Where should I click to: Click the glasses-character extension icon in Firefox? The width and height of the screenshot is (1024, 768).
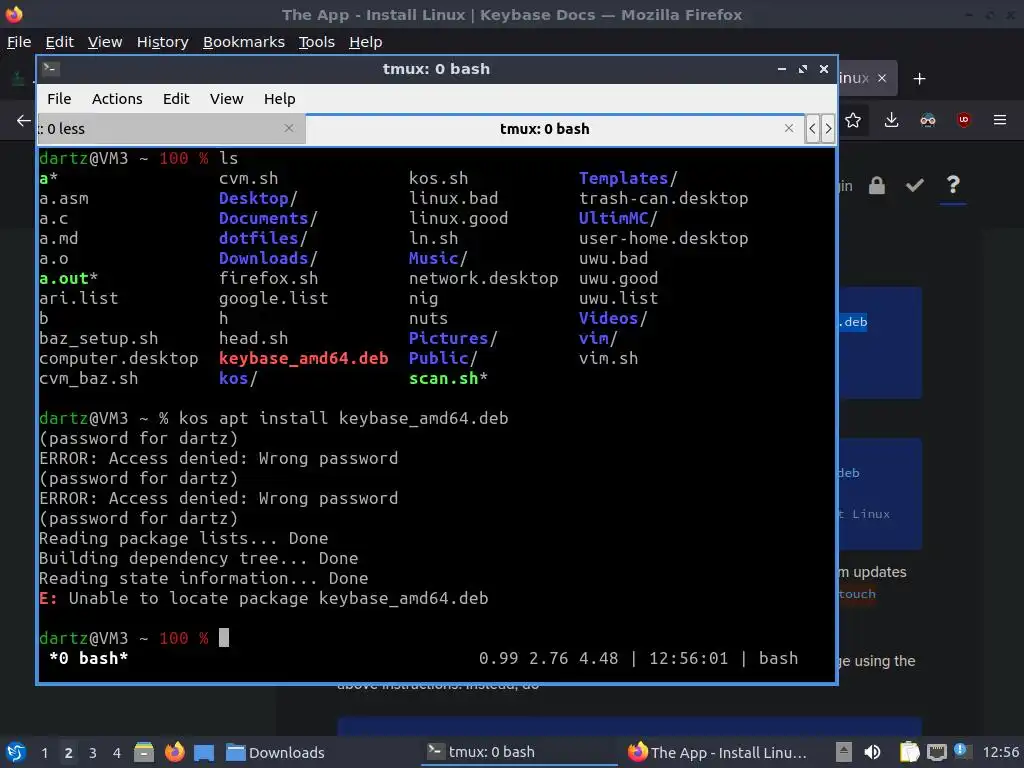927,120
